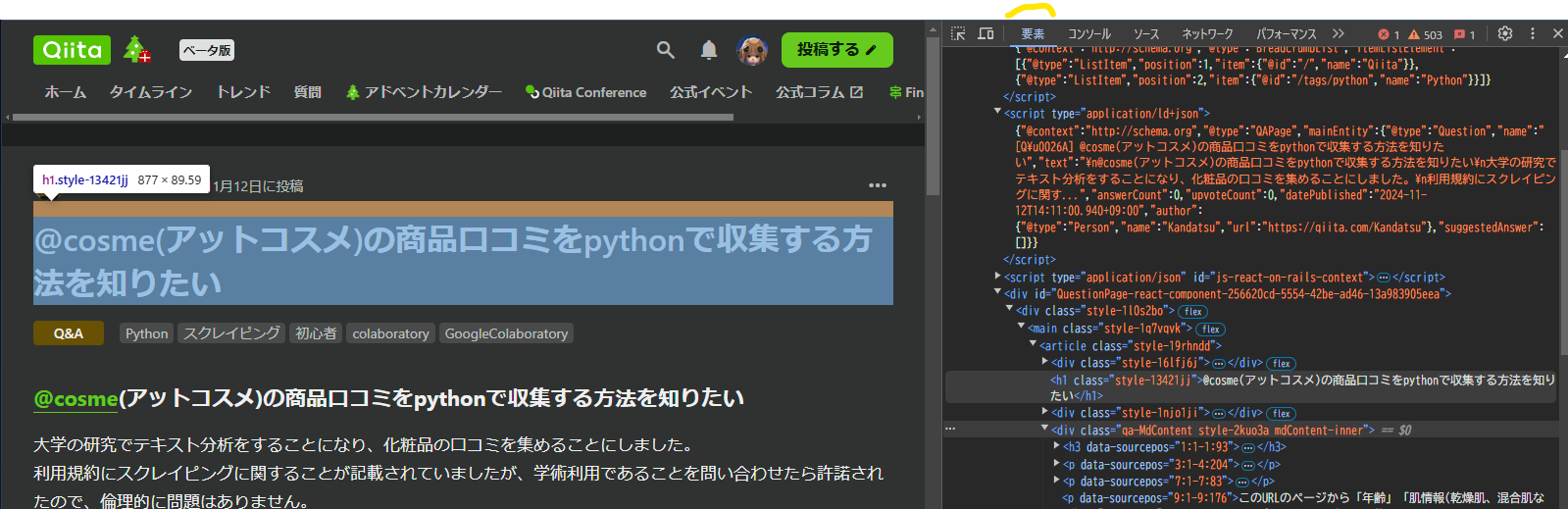Screen dimensions: 1568x509
Task: Switch to コンソール DevTools tab
Action: (x=1089, y=33)
